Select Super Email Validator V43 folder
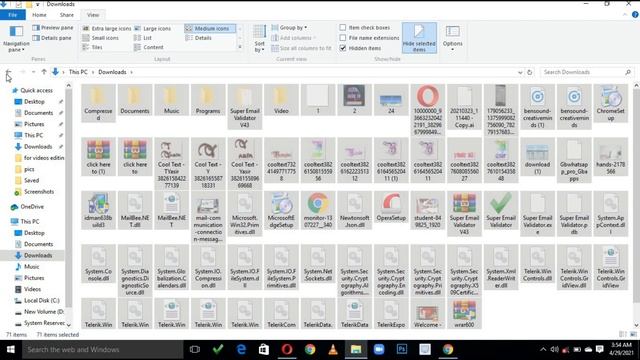The width and height of the screenshot is (640, 360). [244, 107]
